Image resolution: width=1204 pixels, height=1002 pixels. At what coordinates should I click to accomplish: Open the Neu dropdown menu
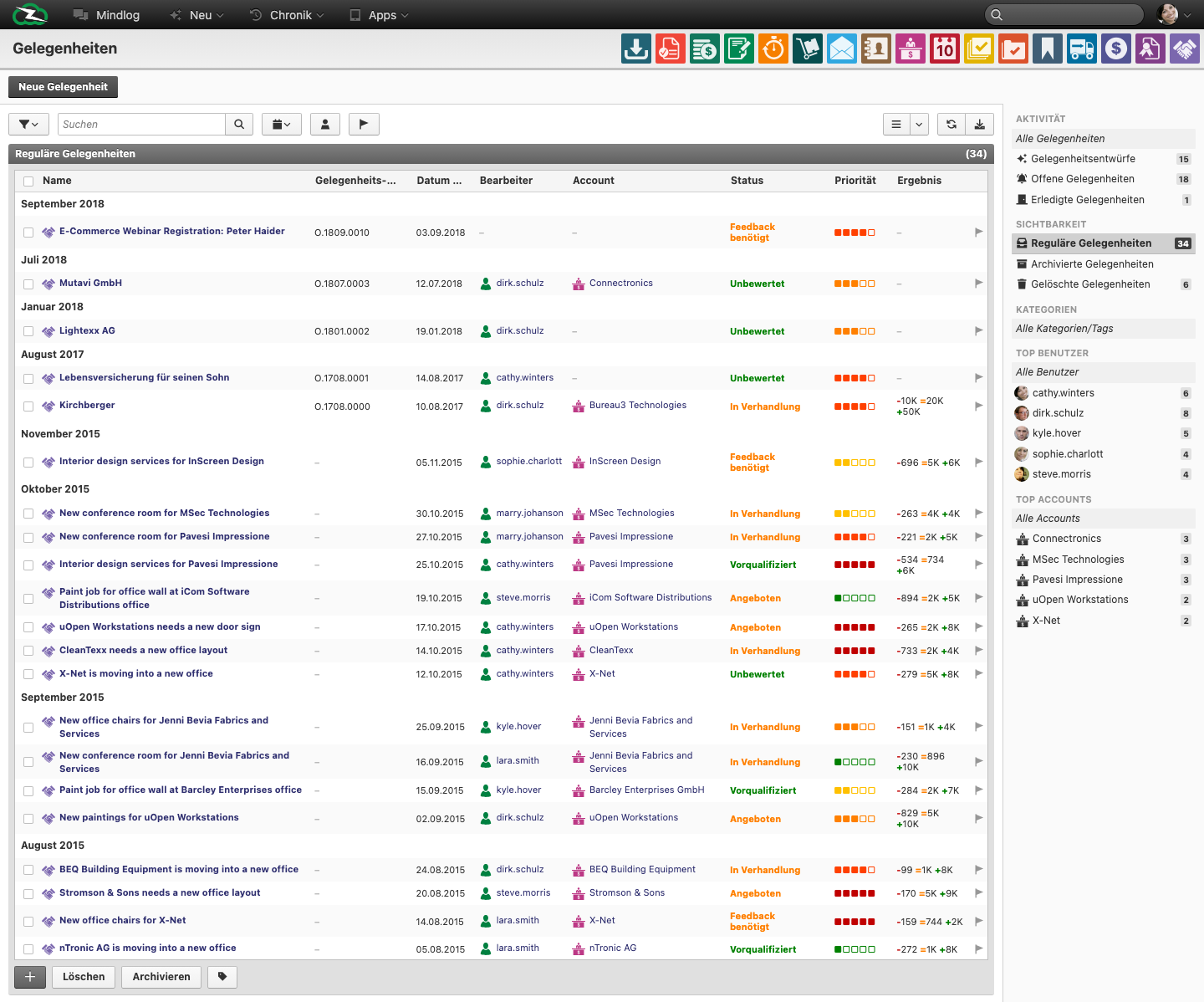point(196,15)
